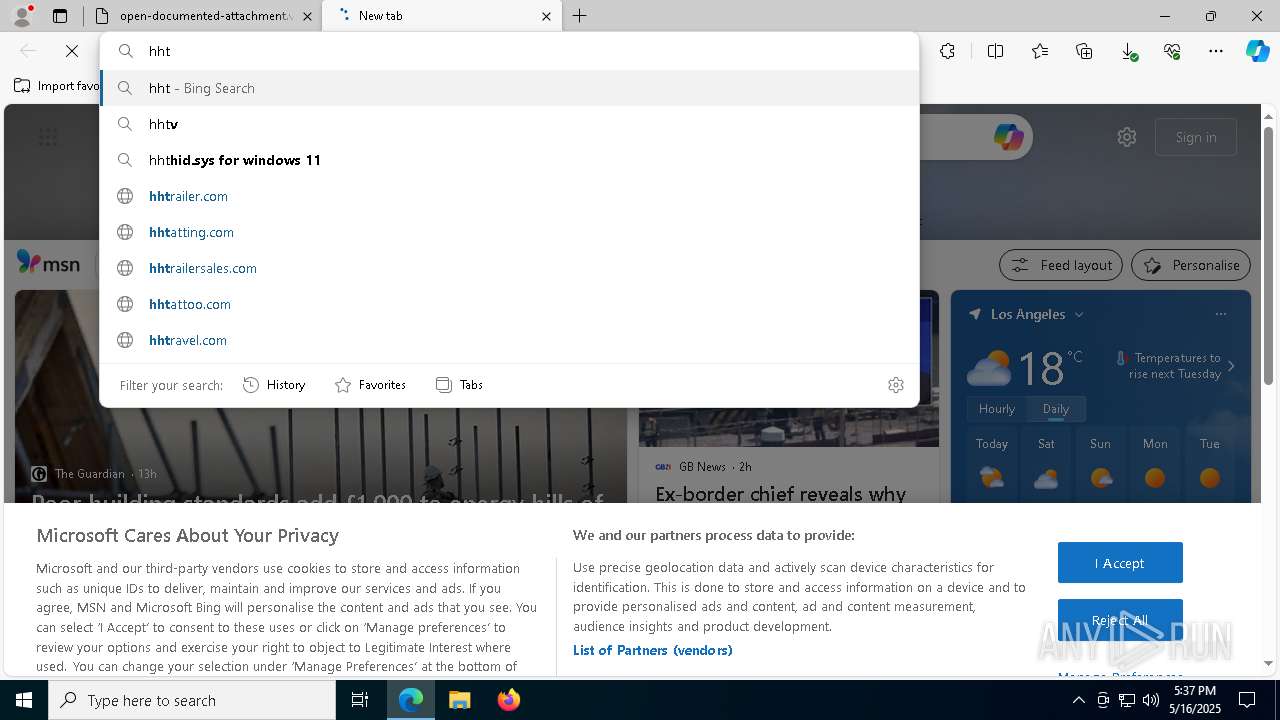Open Copilot icon in page search box
Viewport: 1280px width, 720px height.
coord(1008,137)
